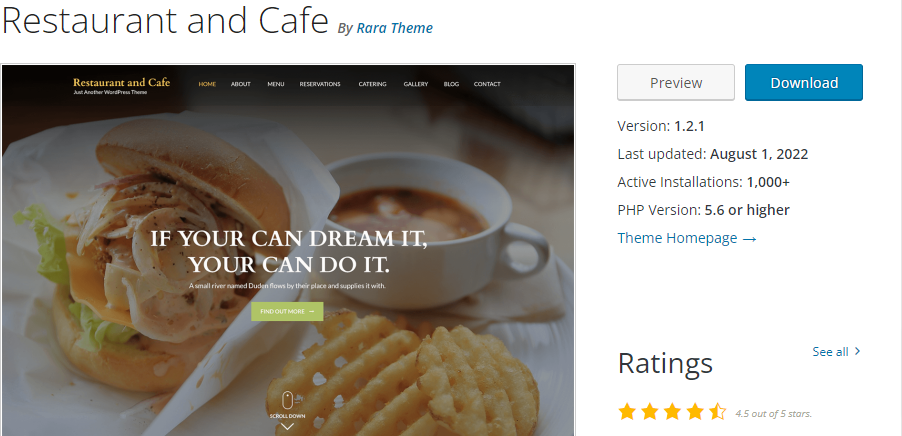This screenshot has height=436, width=902.
Task: Click the 4.5 out of 5 stars text
Action: [x=773, y=413]
